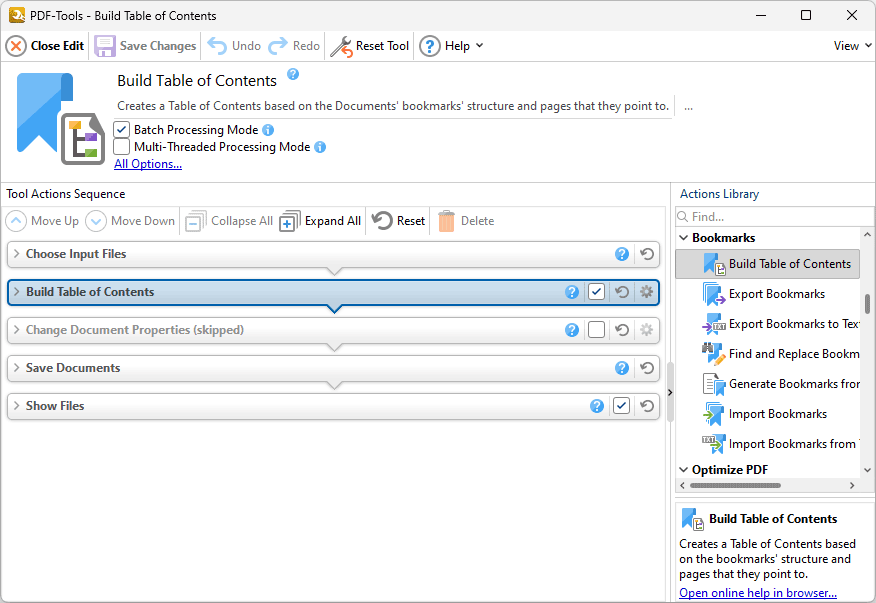Image resolution: width=876 pixels, height=603 pixels.
Task: Enable Multi-Threaded Processing Mode checkbox
Action: [x=121, y=147]
